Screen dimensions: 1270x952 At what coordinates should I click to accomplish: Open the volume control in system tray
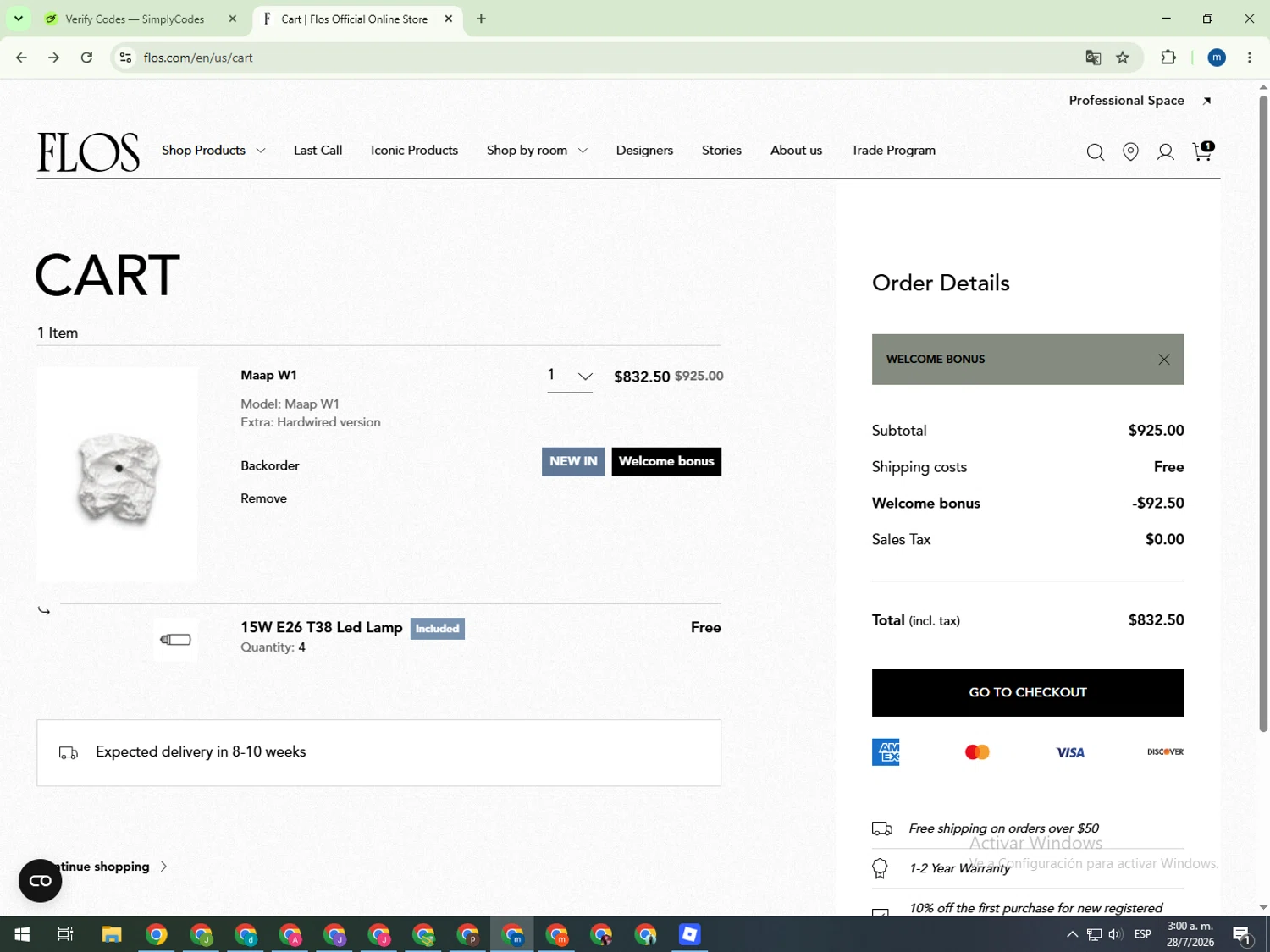coord(1116,934)
